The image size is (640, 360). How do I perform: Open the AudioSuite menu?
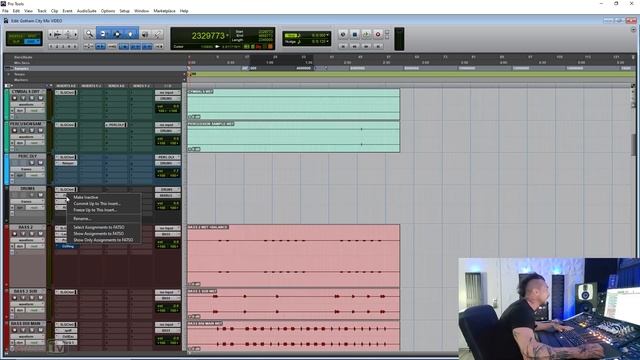pos(87,11)
